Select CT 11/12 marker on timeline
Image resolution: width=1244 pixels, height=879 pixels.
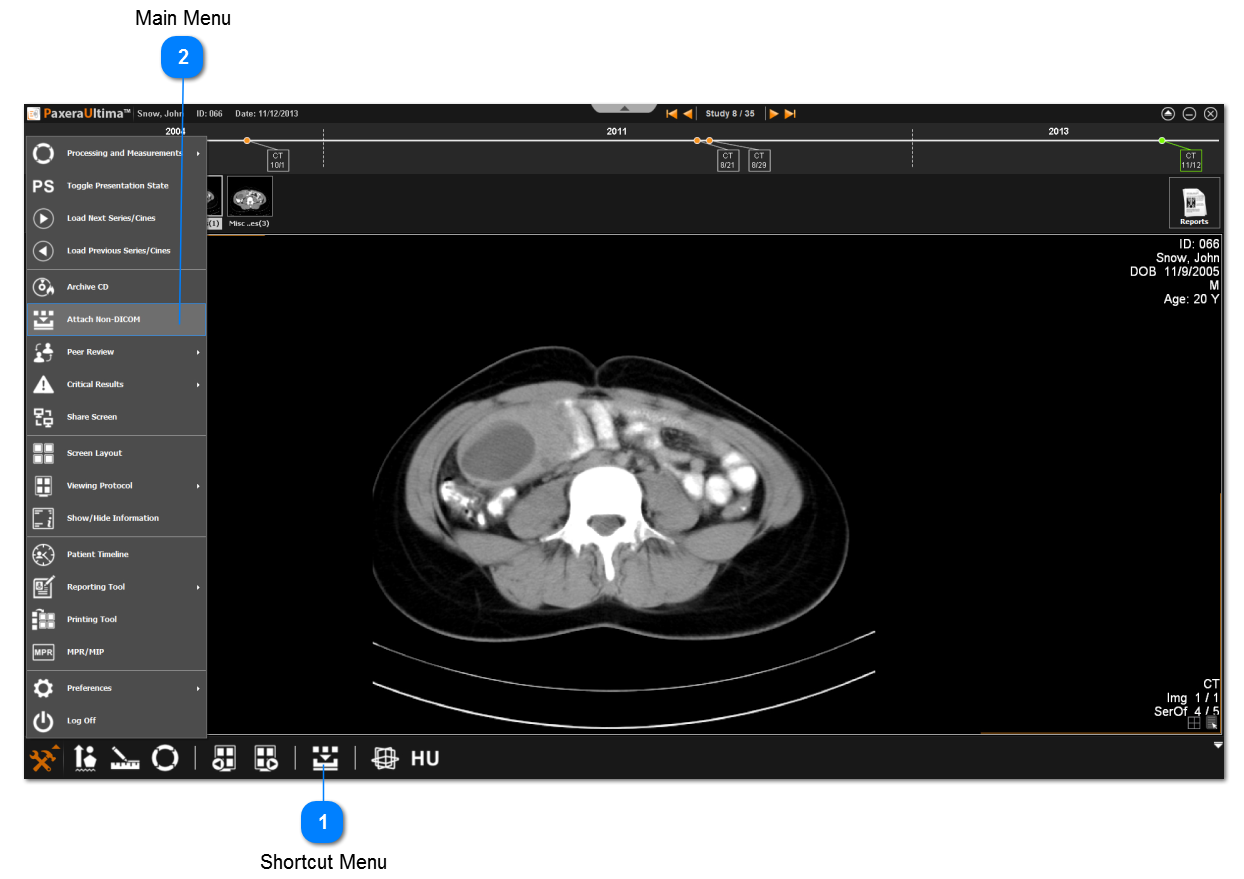click(1190, 160)
